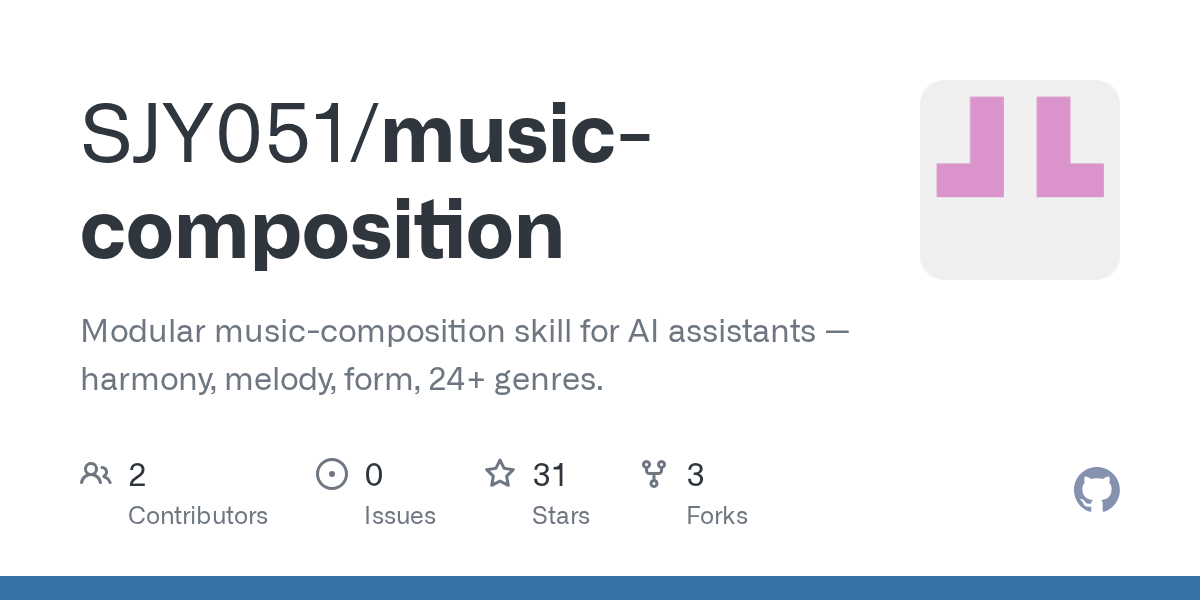Click the GitHub Octocat logo

pos(1096,490)
